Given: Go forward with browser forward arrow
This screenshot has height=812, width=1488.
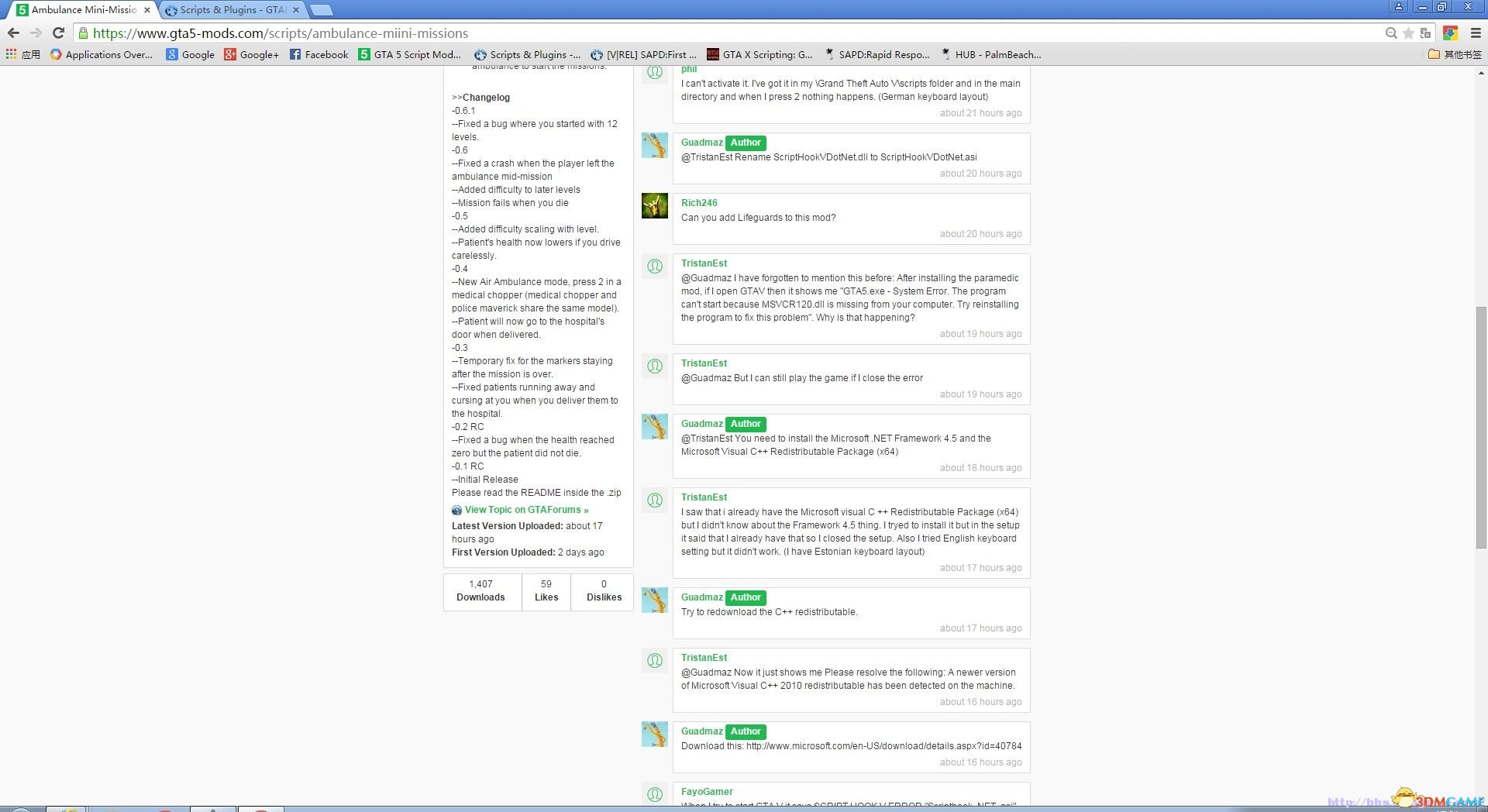Looking at the screenshot, I should (36, 33).
